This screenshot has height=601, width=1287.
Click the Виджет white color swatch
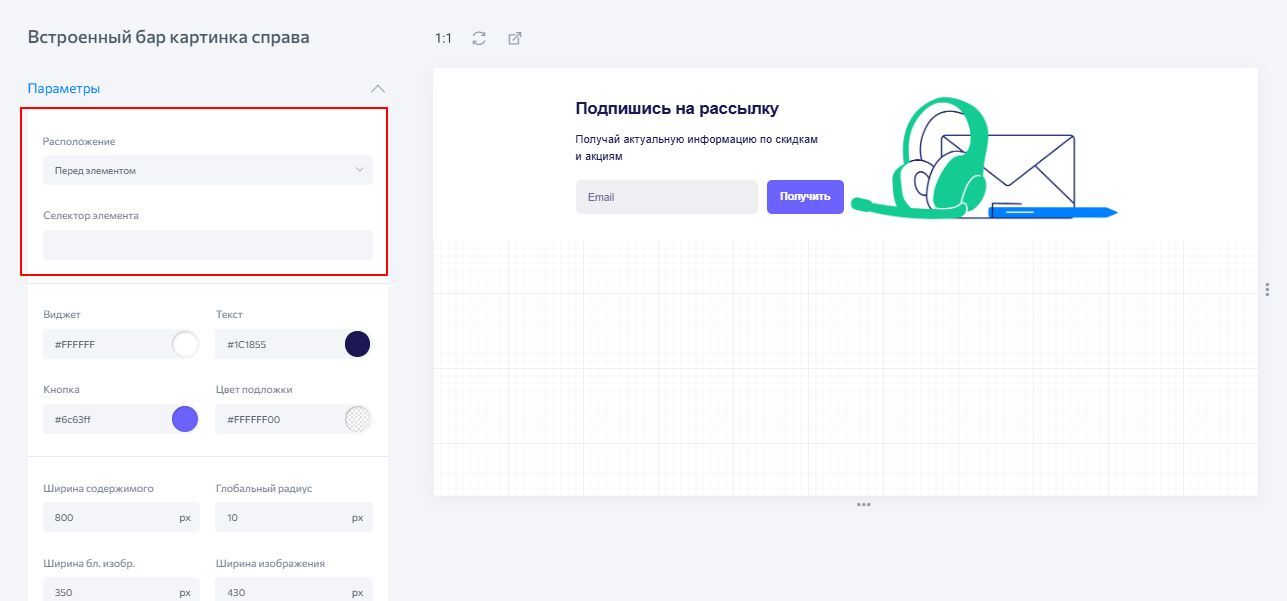pyautogui.click(x=185, y=345)
